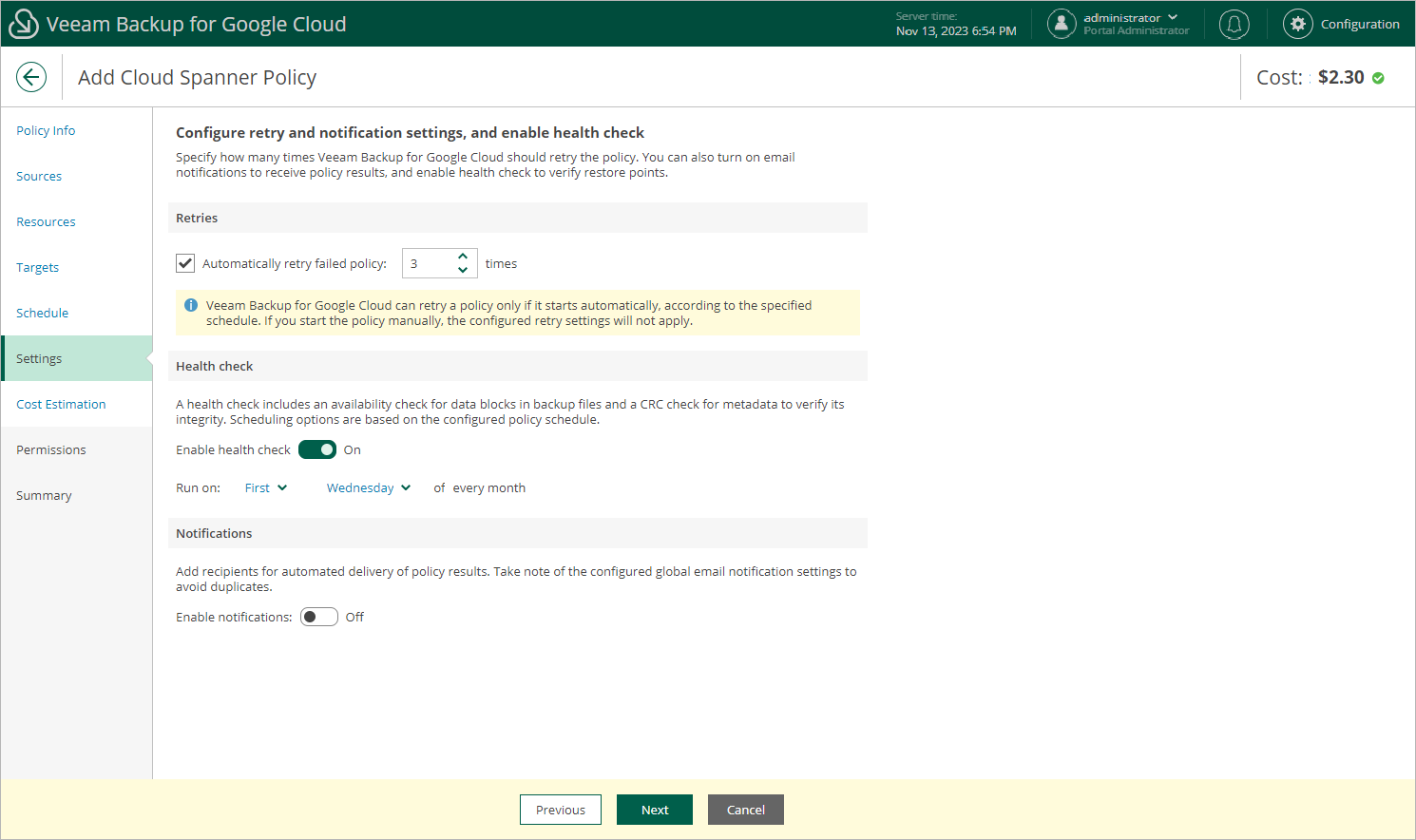
Task: Click the Notifications section header
Action: (x=518, y=533)
